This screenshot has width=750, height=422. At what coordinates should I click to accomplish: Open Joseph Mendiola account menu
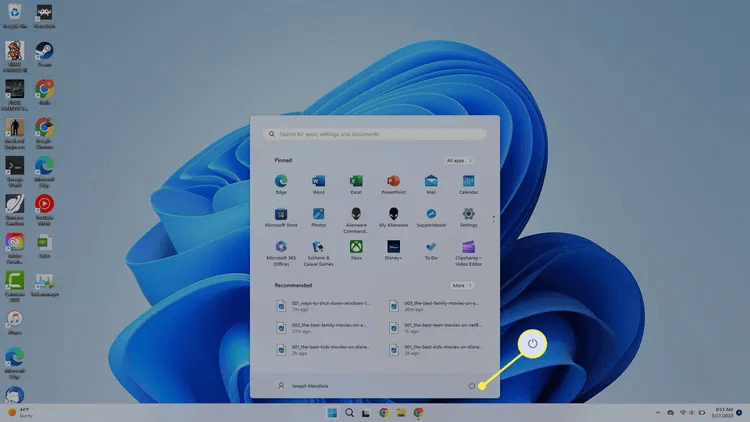pyautogui.click(x=303, y=386)
